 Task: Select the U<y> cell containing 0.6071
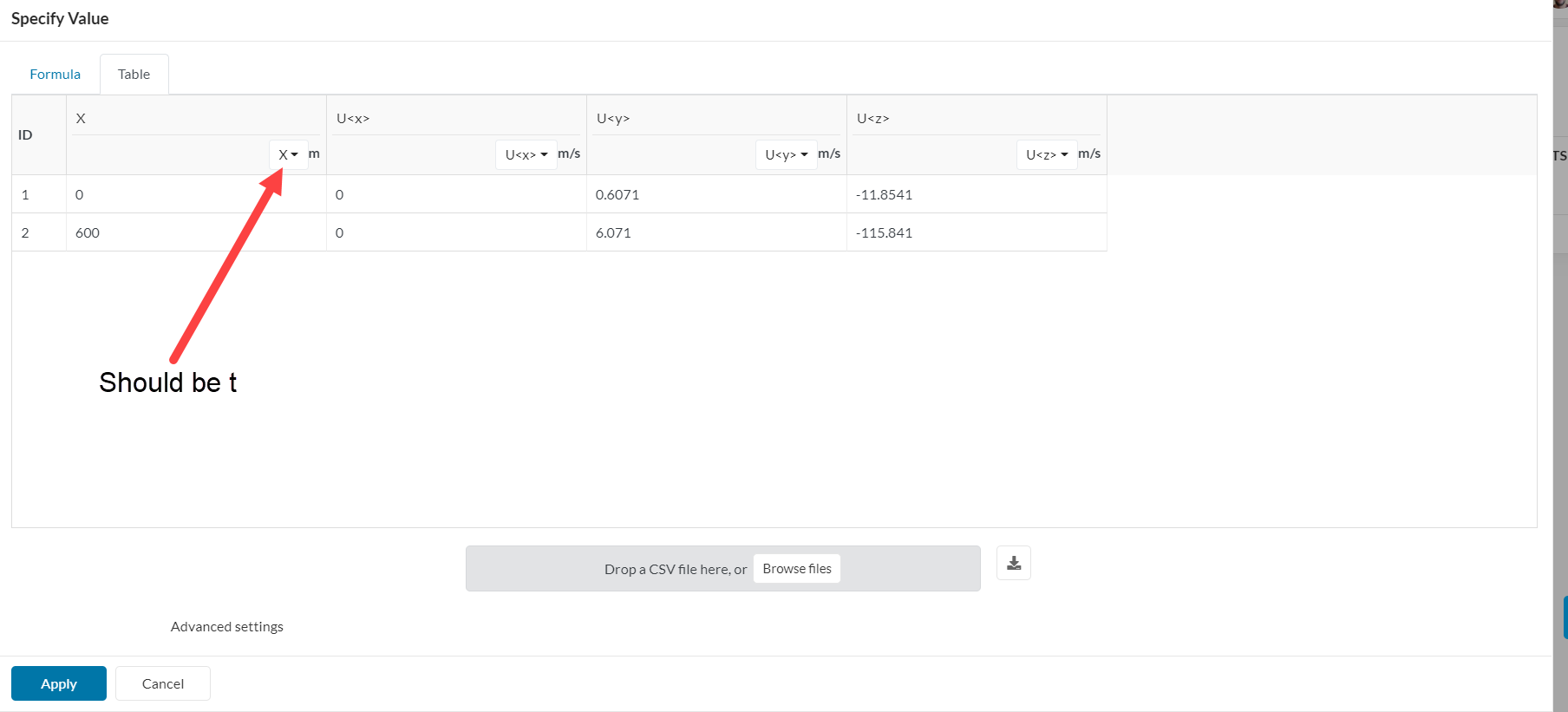715,194
